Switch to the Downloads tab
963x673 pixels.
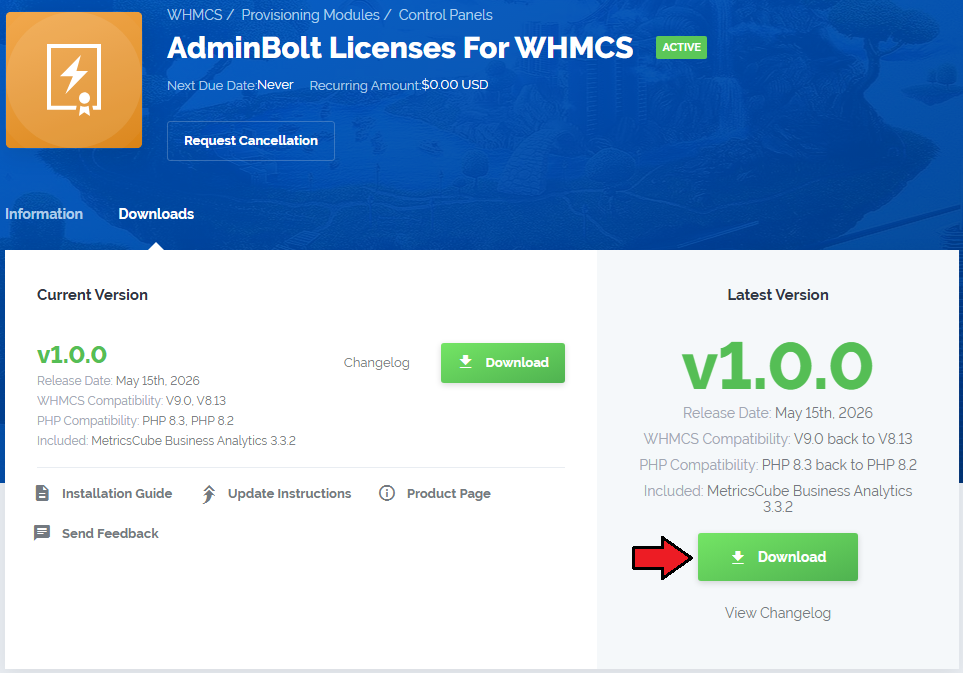coord(156,214)
